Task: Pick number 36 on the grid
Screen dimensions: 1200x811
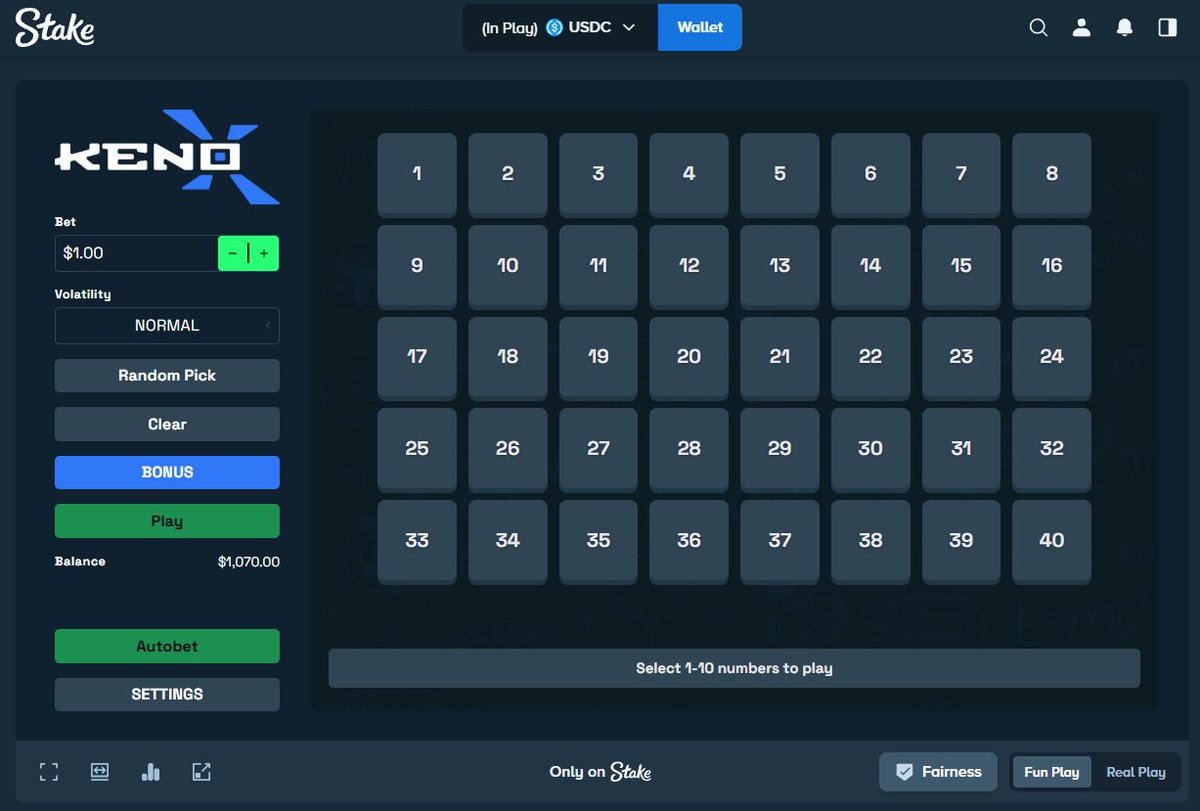Action: click(x=689, y=542)
